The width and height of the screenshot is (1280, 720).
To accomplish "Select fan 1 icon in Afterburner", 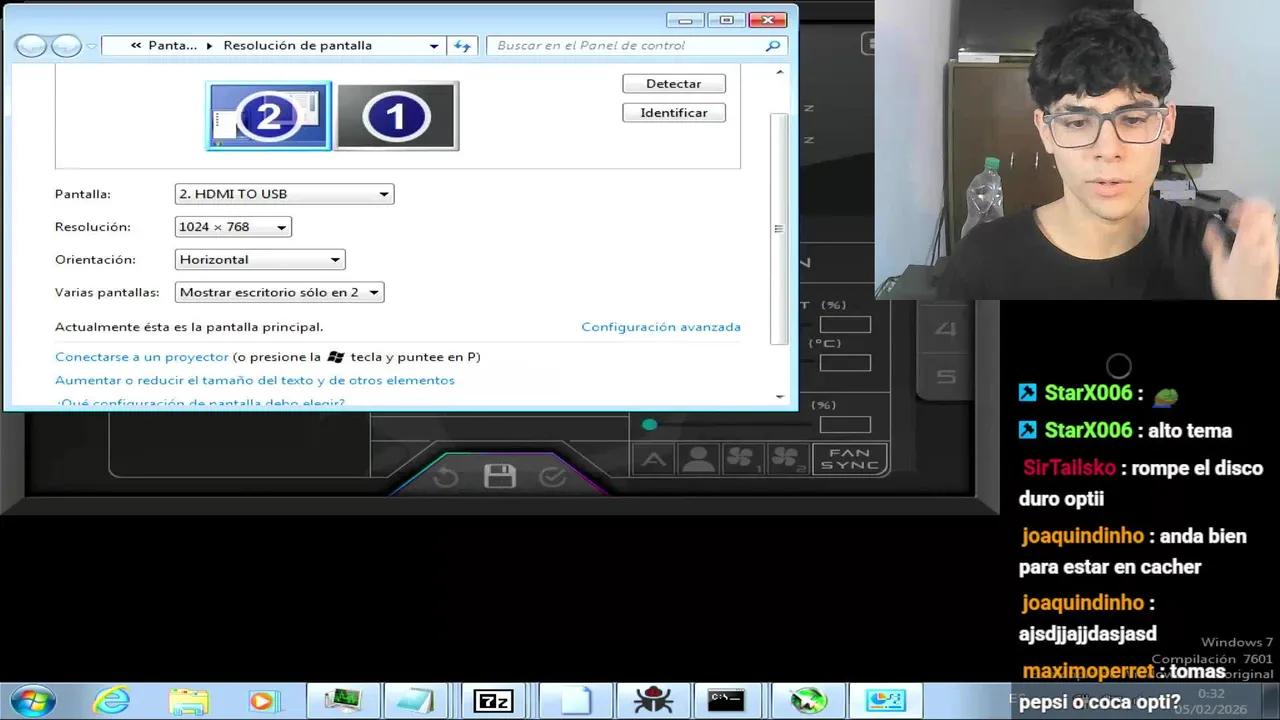I will 742,459.
